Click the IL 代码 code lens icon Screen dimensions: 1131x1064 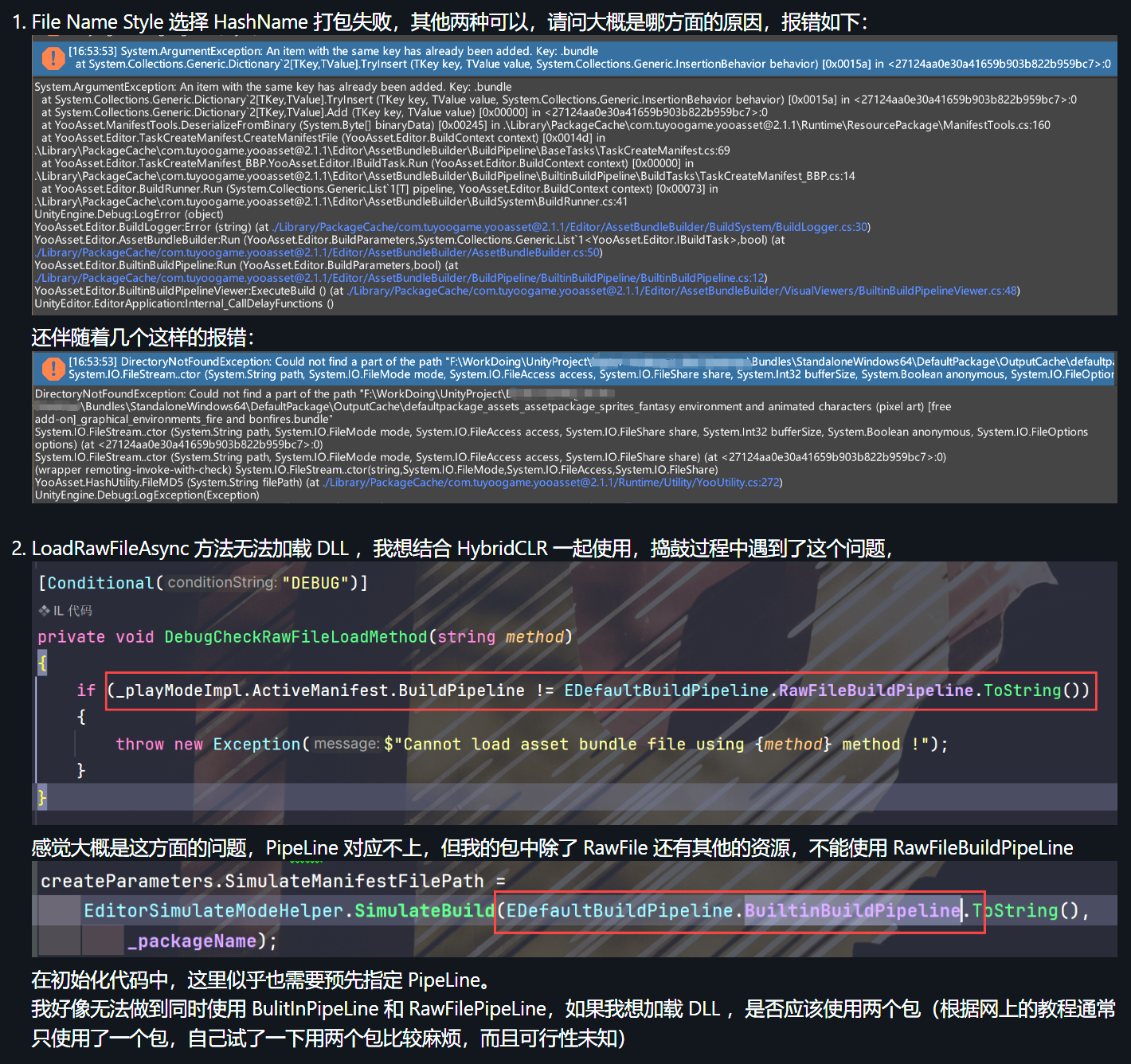click(x=44, y=611)
